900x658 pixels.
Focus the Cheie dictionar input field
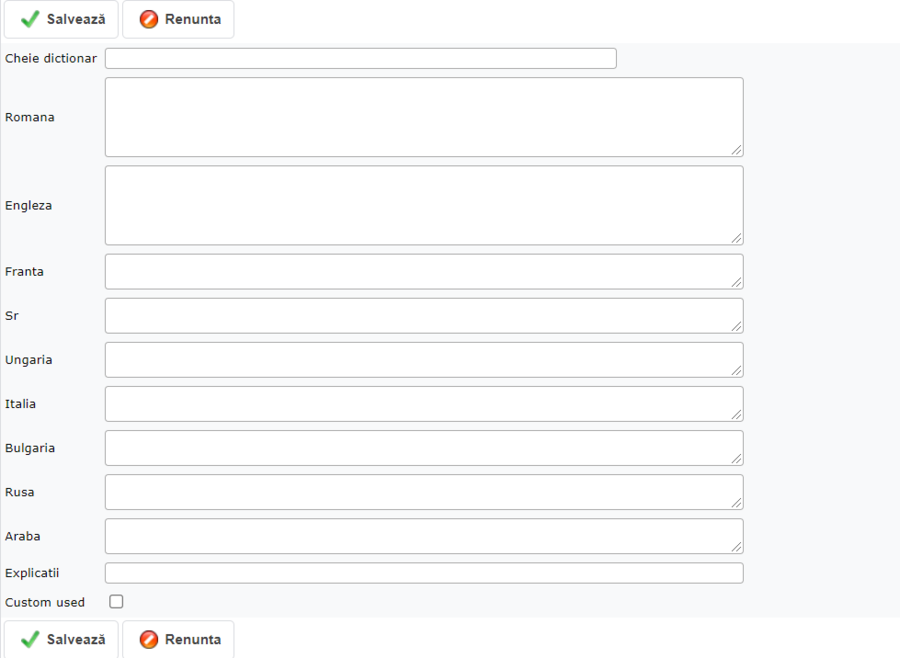360,58
